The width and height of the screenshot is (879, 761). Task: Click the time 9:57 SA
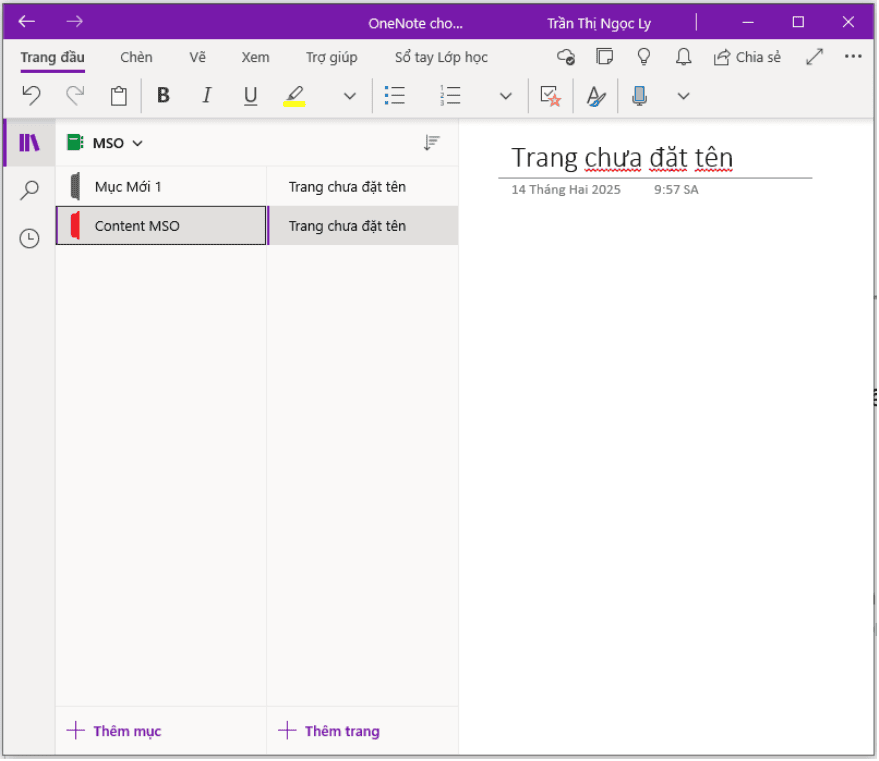[676, 190]
